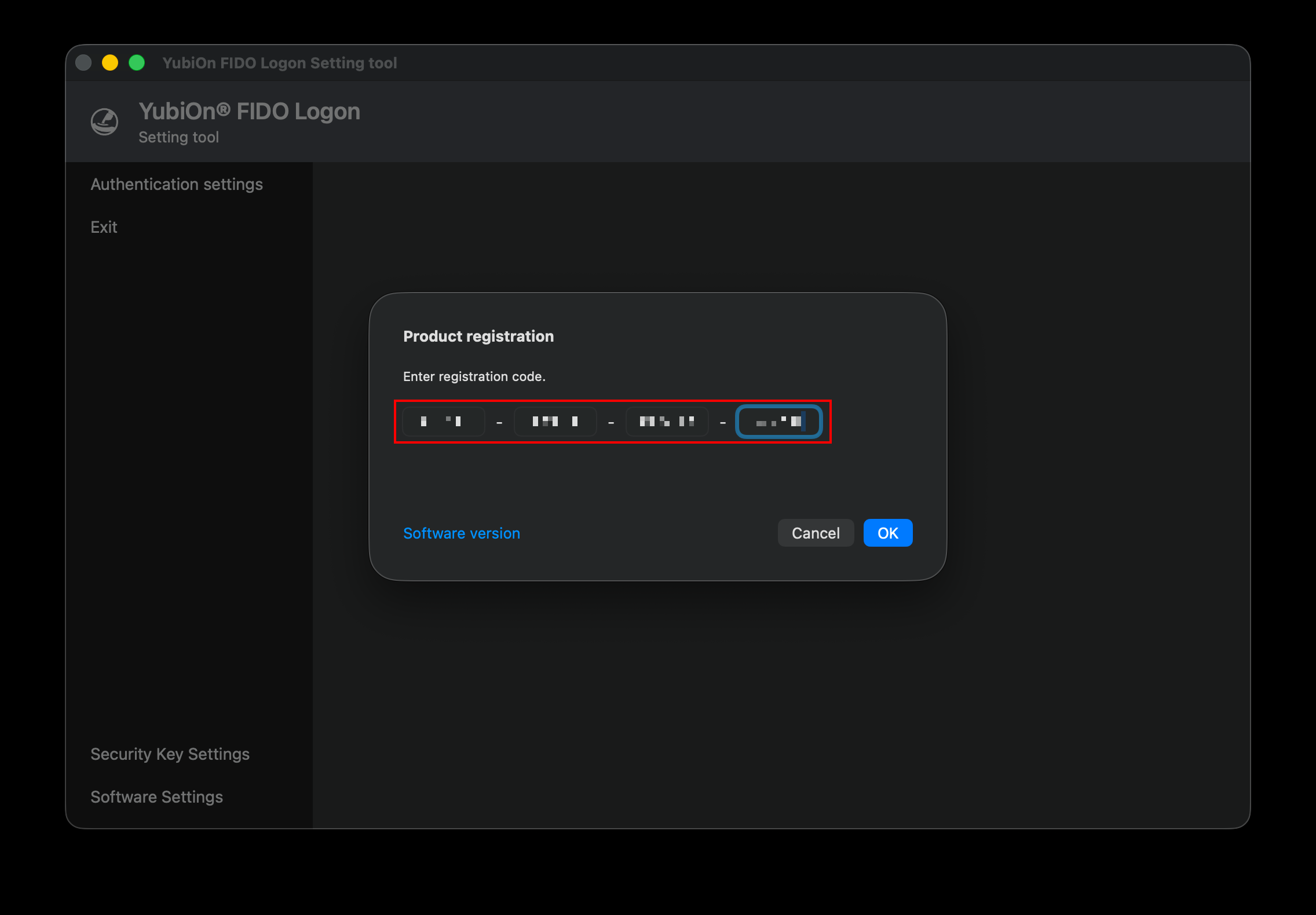Open Security Key Settings in the sidebar
The width and height of the screenshot is (1316, 915).
pos(170,754)
